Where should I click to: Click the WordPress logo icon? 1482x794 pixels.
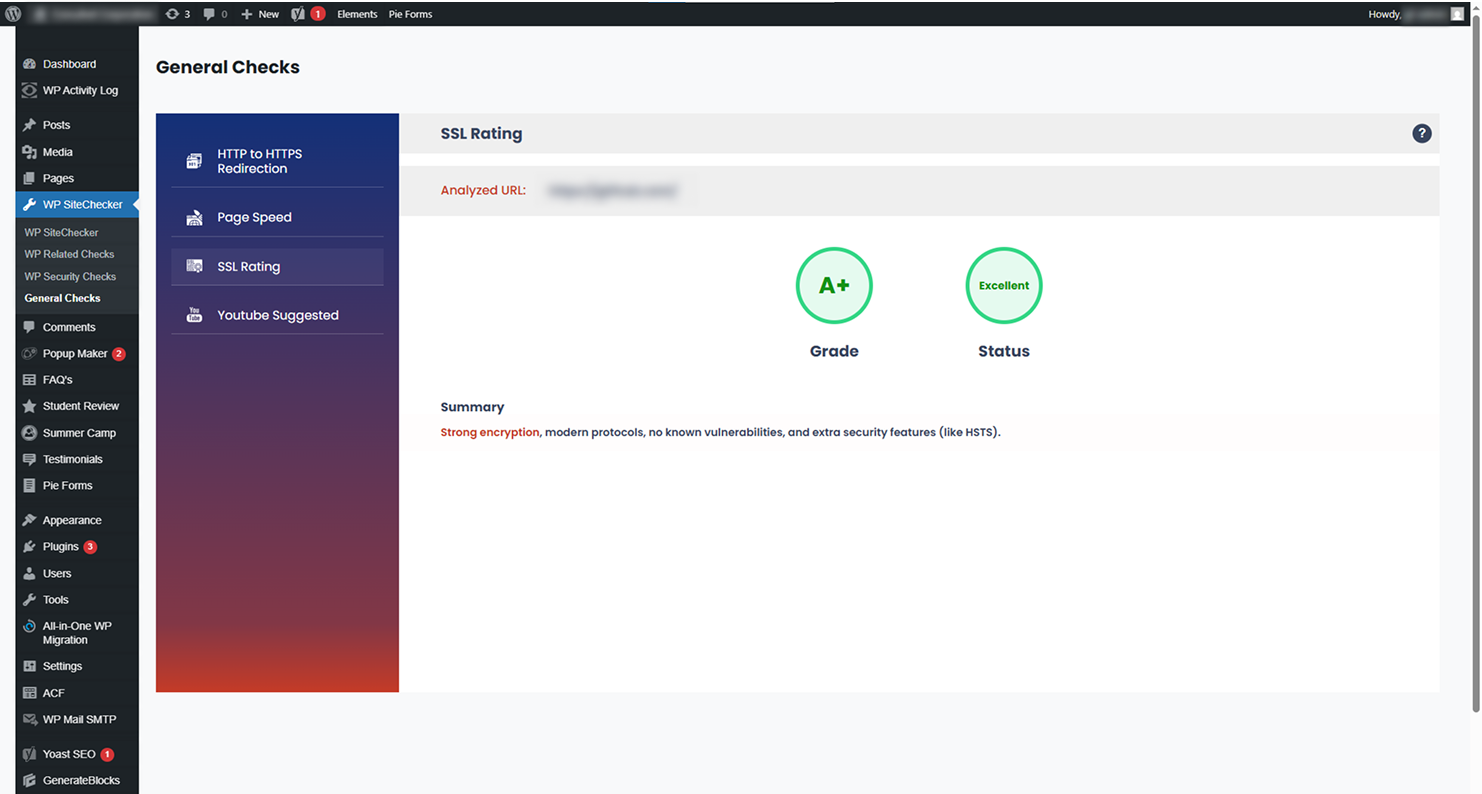13,14
